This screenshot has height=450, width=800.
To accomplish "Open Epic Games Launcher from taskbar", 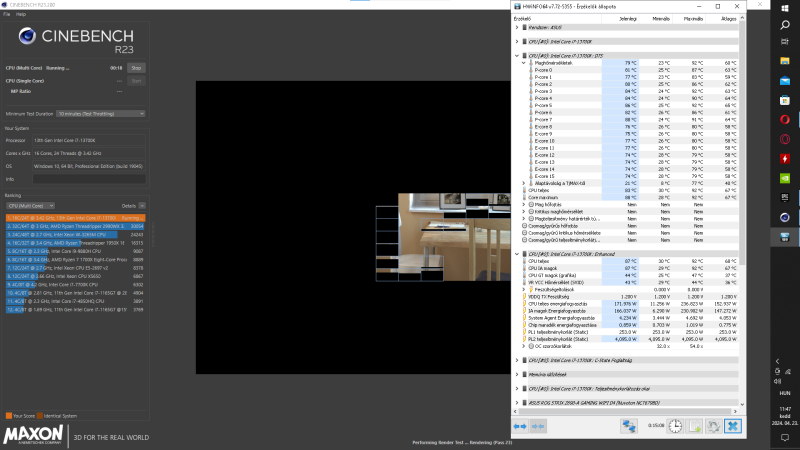I will click(785, 197).
